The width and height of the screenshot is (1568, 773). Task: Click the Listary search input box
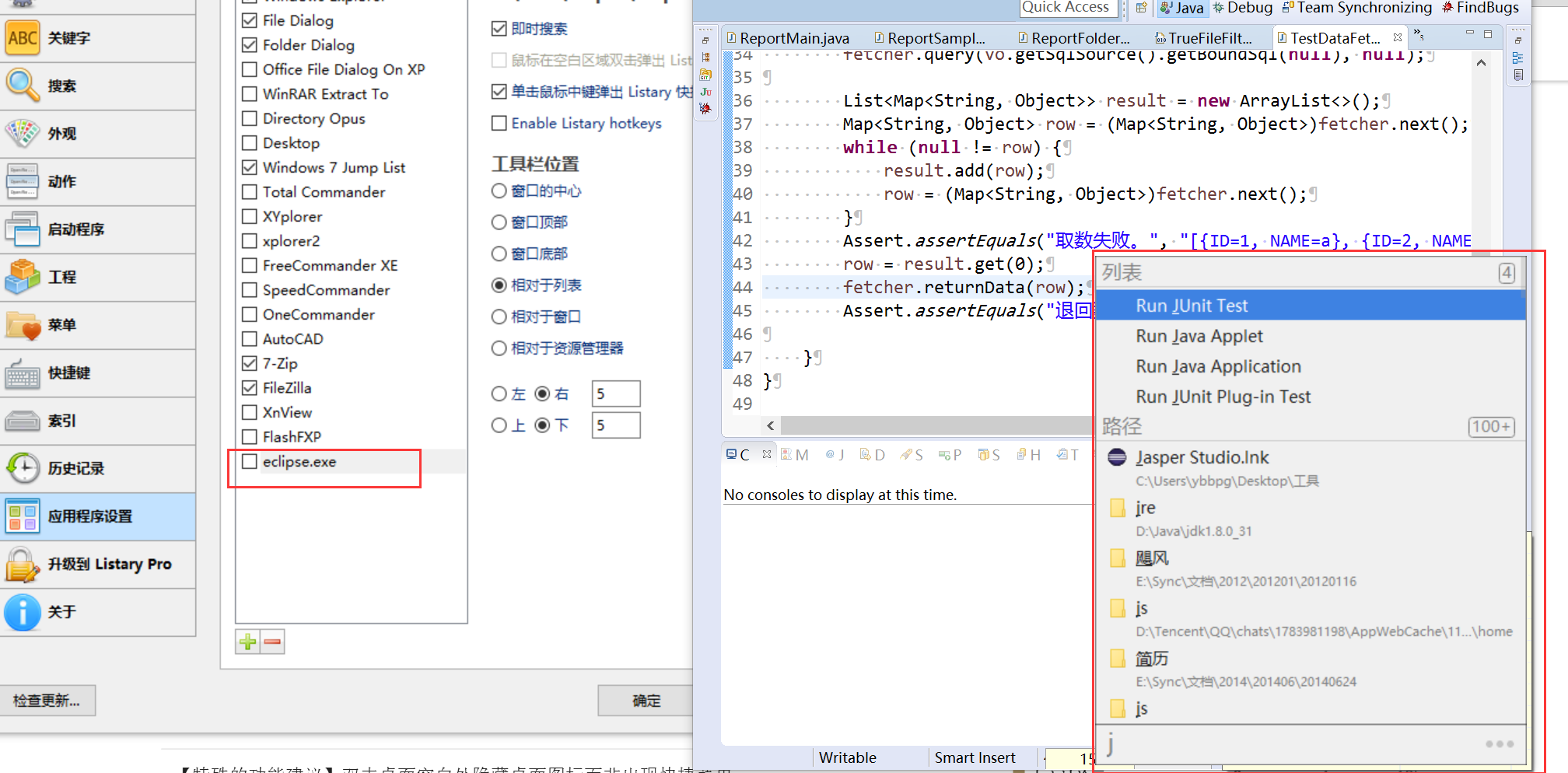1291,744
